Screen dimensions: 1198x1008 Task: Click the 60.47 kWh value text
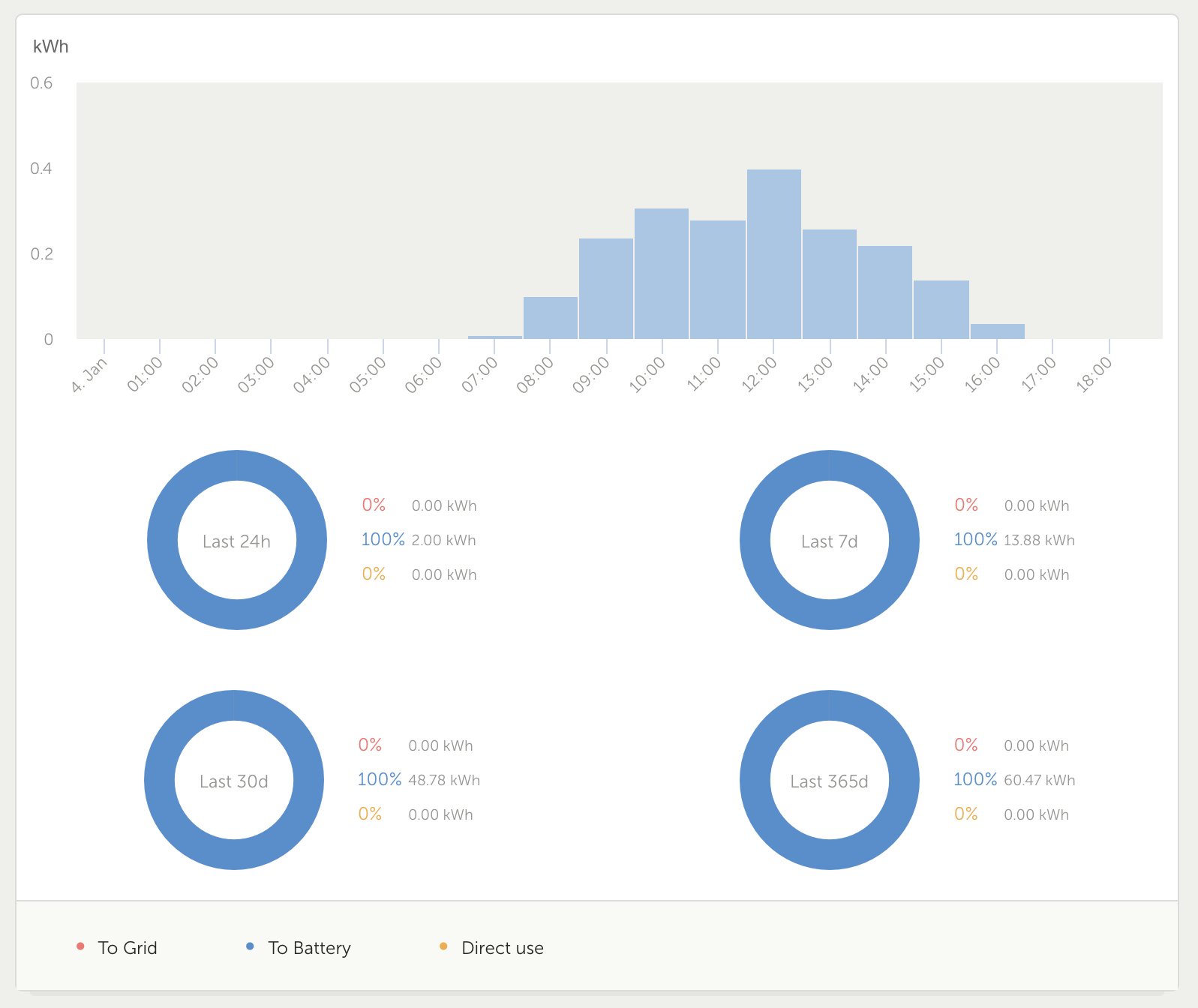click(x=1040, y=780)
